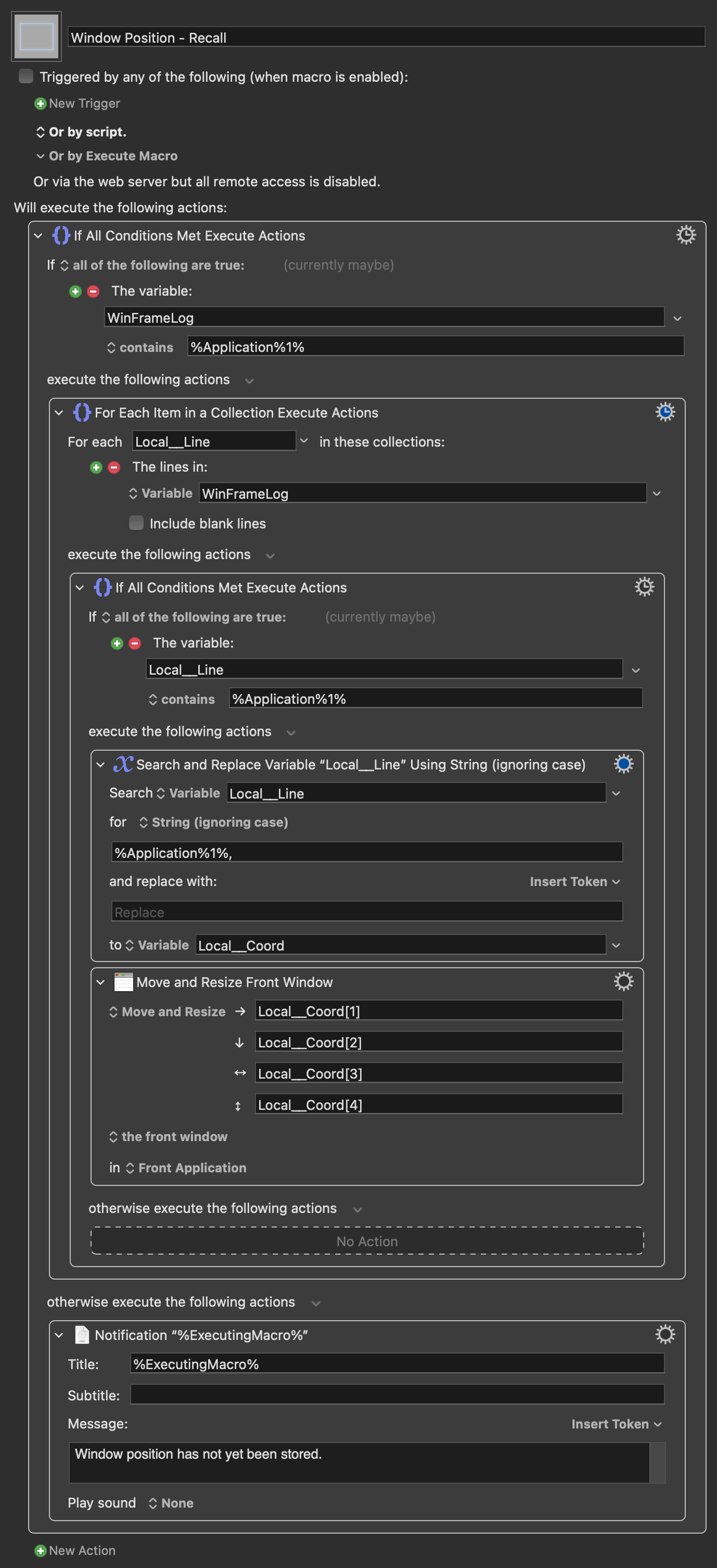This screenshot has width=717, height=1568.
Task: Open 'Play sound None' popup menu
Action: (171, 1503)
